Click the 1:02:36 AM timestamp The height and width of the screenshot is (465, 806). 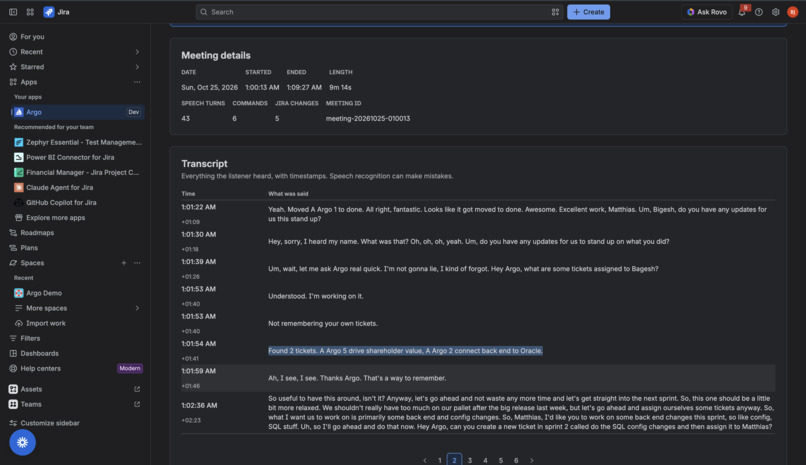click(199, 405)
